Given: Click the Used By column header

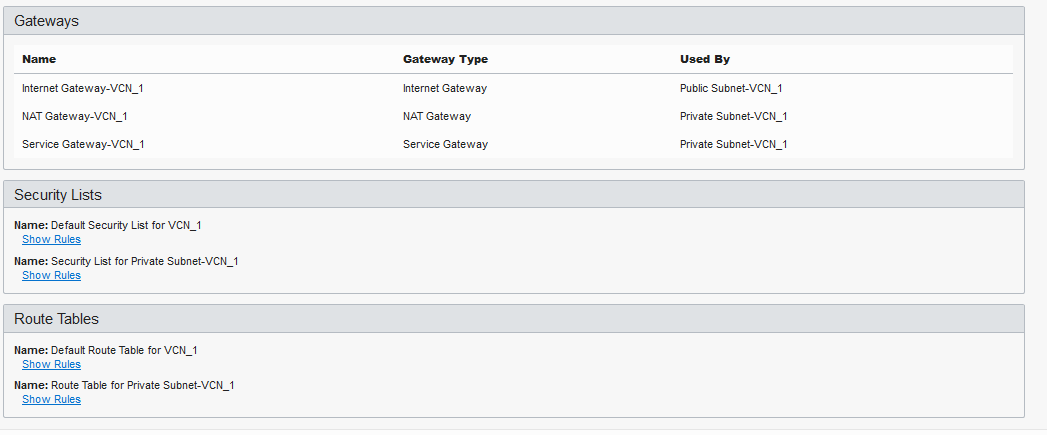Looking at the screenshot, I should click(705, 59).
